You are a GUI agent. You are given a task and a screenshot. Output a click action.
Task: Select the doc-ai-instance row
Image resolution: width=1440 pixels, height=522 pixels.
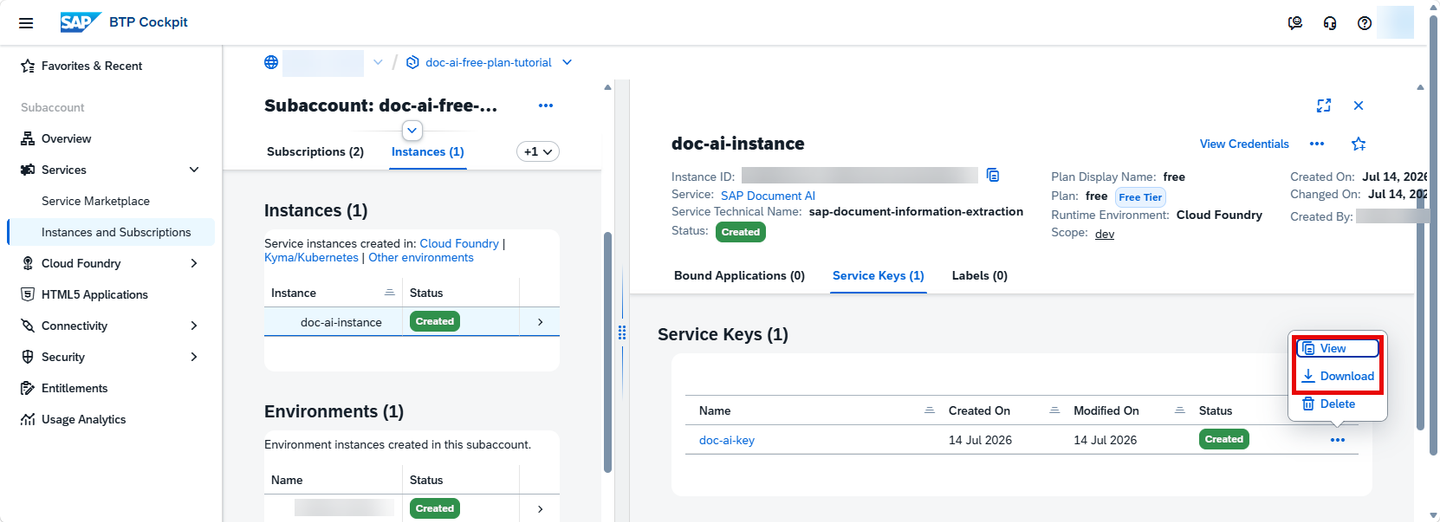(x=412, y=322)
